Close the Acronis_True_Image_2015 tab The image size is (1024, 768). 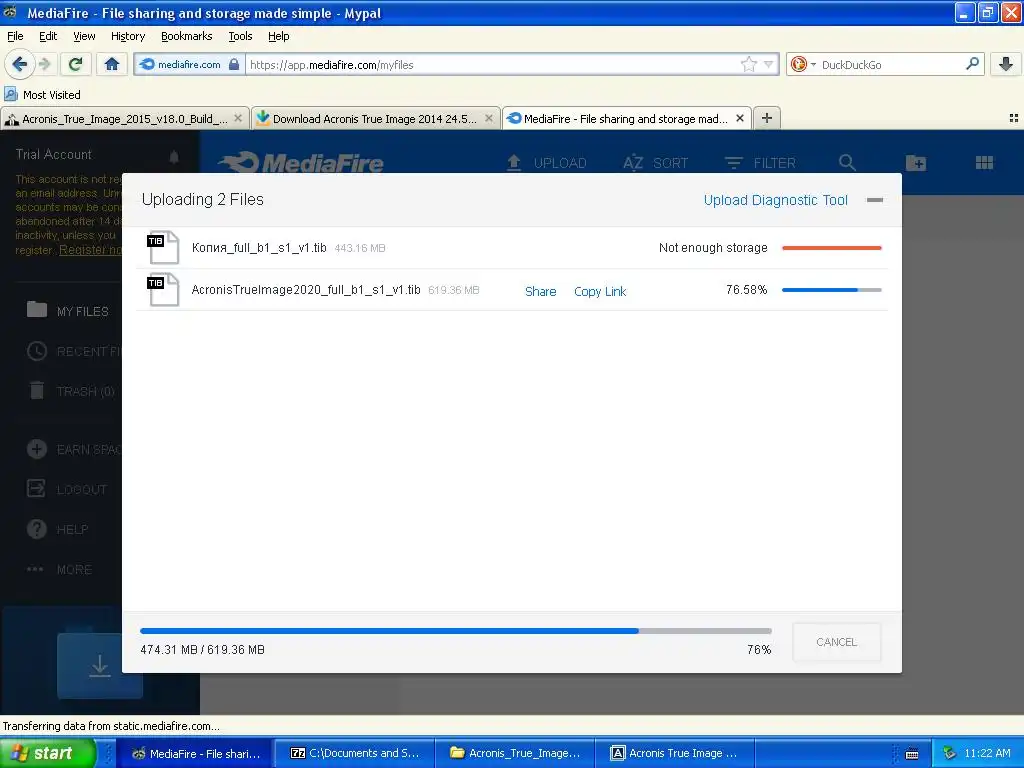point(238,118)
